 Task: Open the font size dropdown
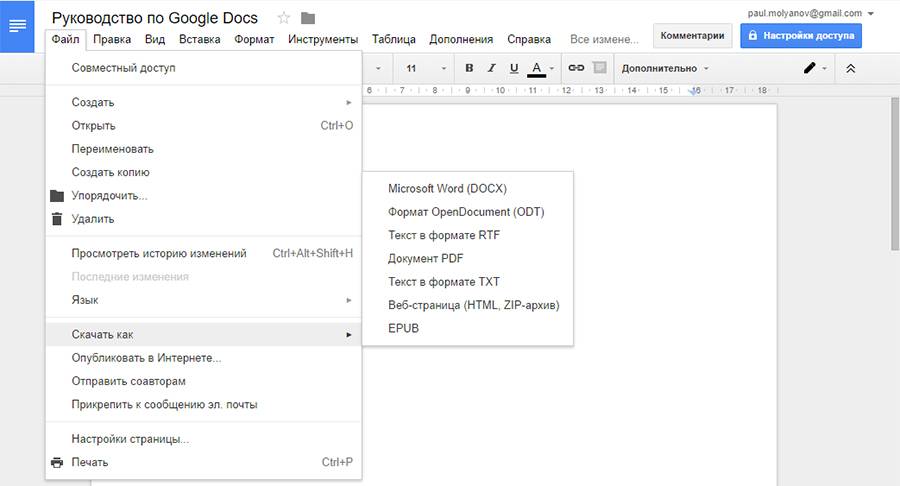click(425, 68)
